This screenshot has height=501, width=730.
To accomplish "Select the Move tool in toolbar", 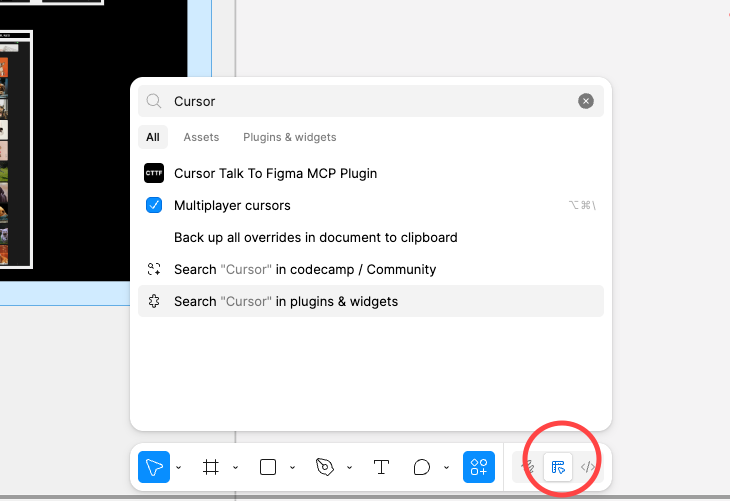I will (154, 467).
